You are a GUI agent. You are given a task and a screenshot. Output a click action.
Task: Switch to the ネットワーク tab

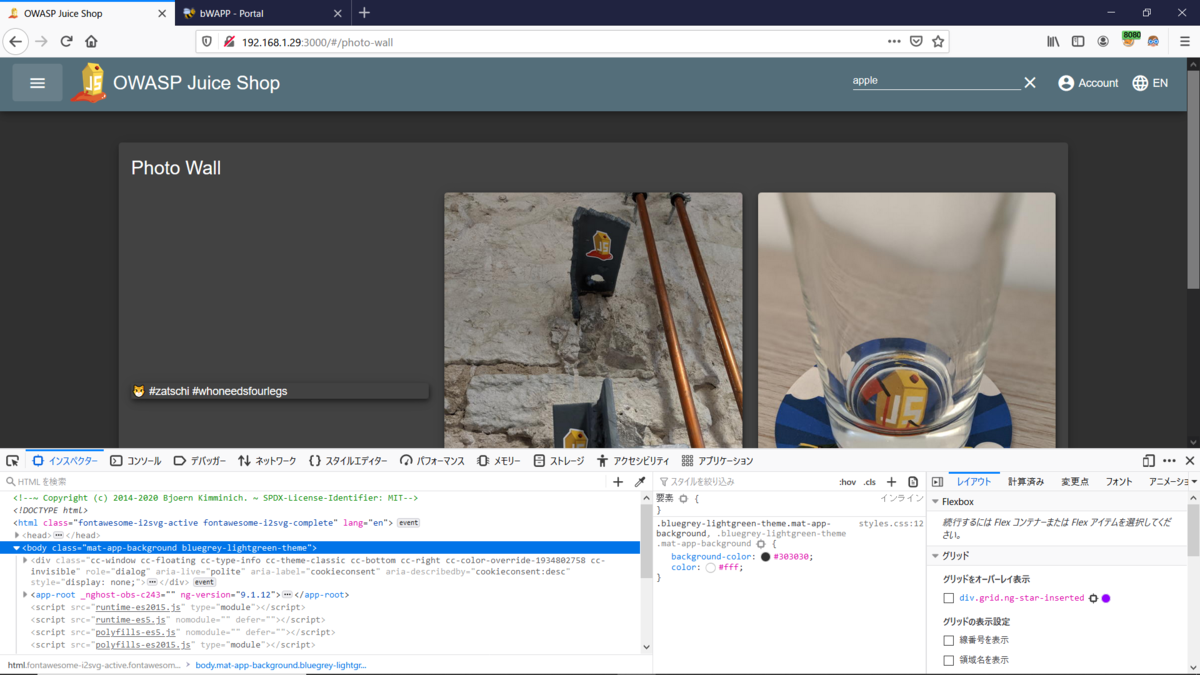267,461
